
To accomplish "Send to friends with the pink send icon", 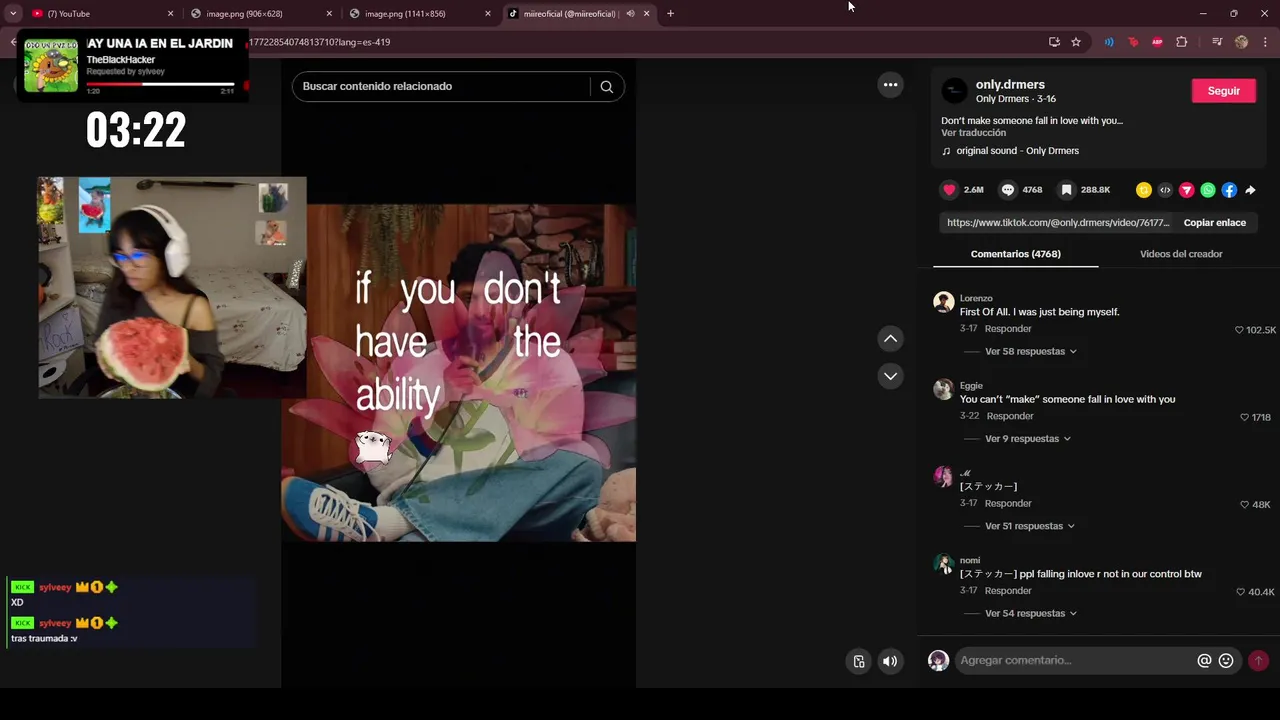I will coord(1187,190).
